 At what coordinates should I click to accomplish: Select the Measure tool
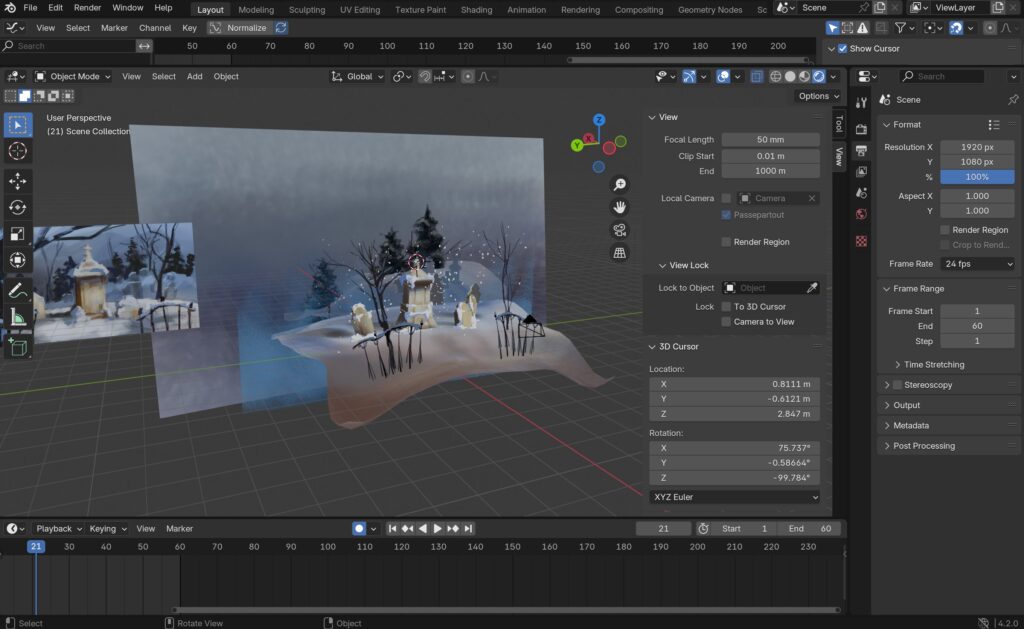(x=18, y=318)
